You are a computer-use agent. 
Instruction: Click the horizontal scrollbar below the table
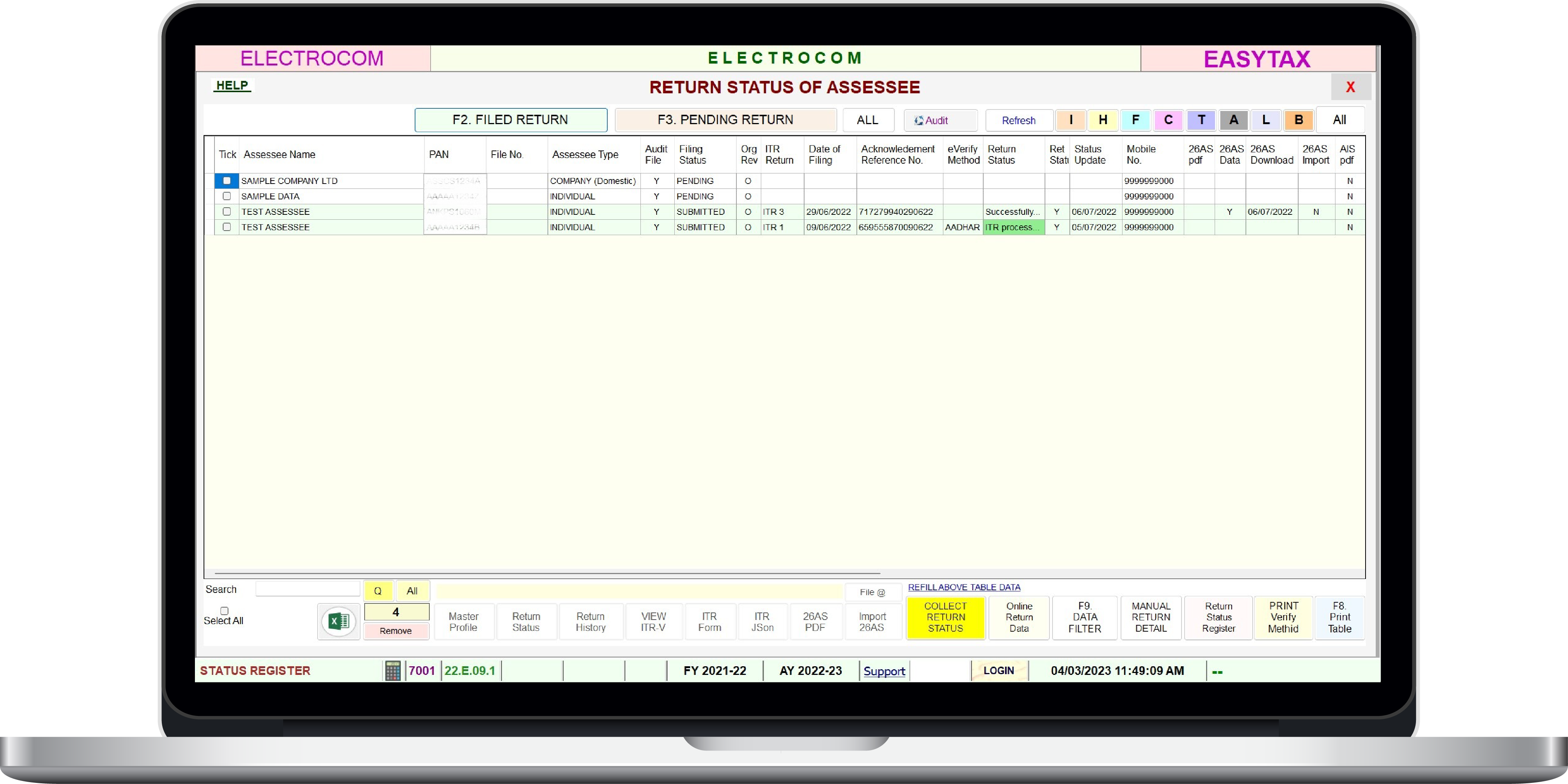point(547,573)
